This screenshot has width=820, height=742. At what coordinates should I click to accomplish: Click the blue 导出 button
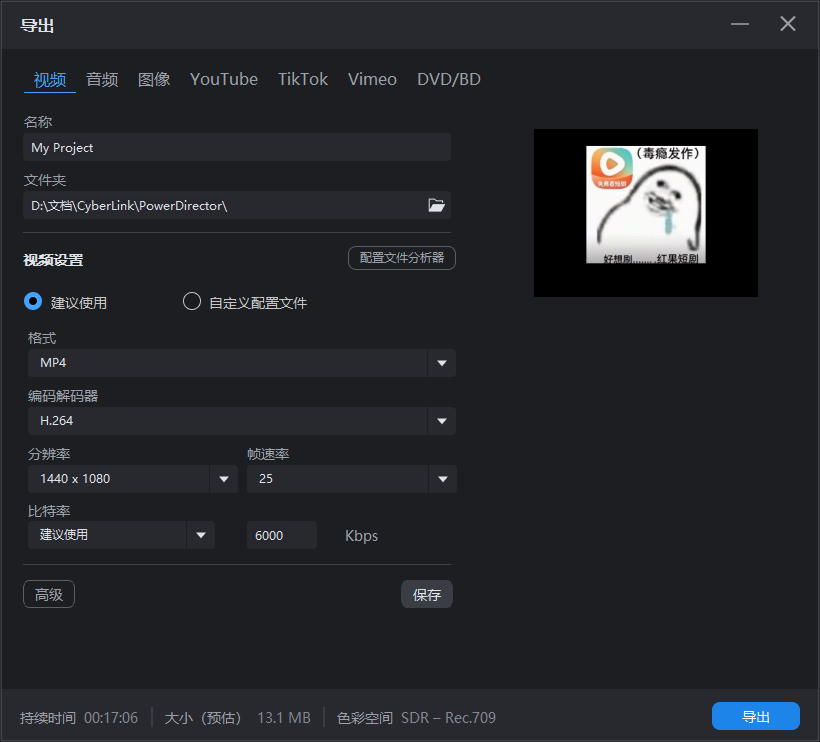[x=756, y=716]
